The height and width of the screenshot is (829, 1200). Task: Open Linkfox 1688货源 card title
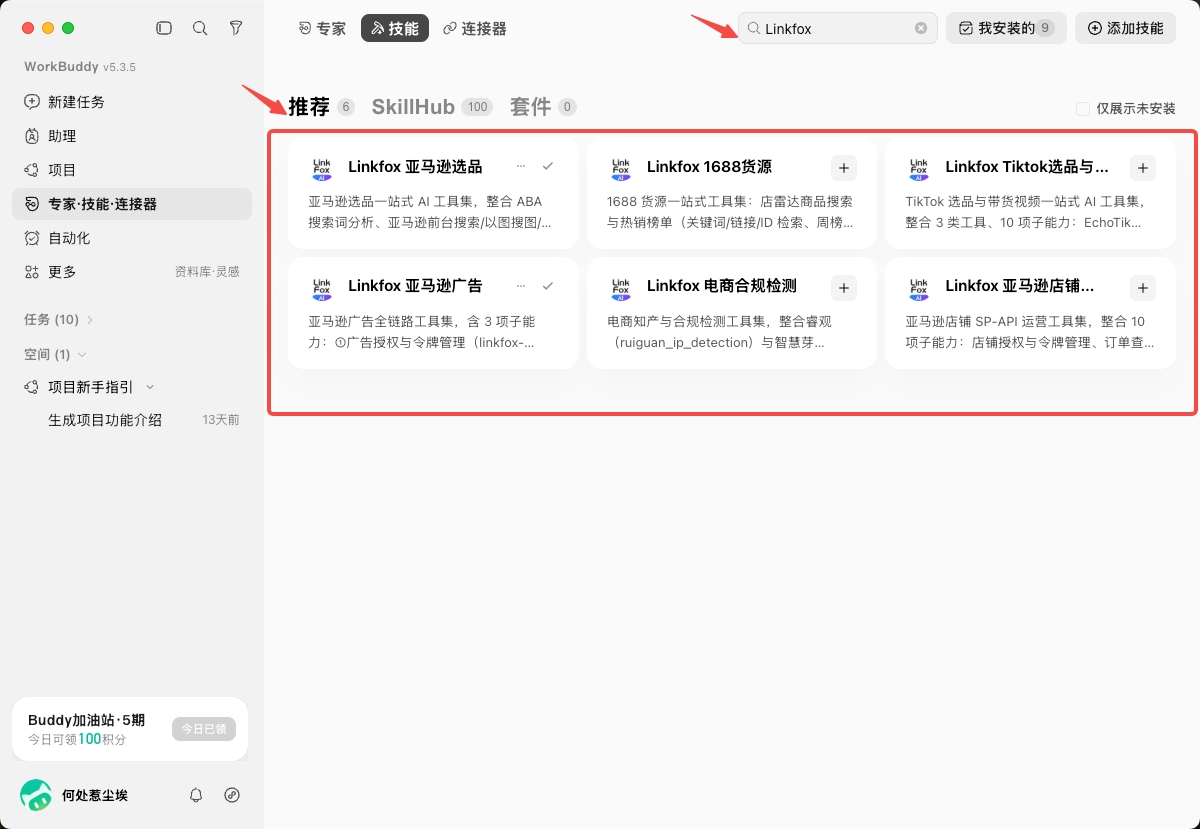709,167
